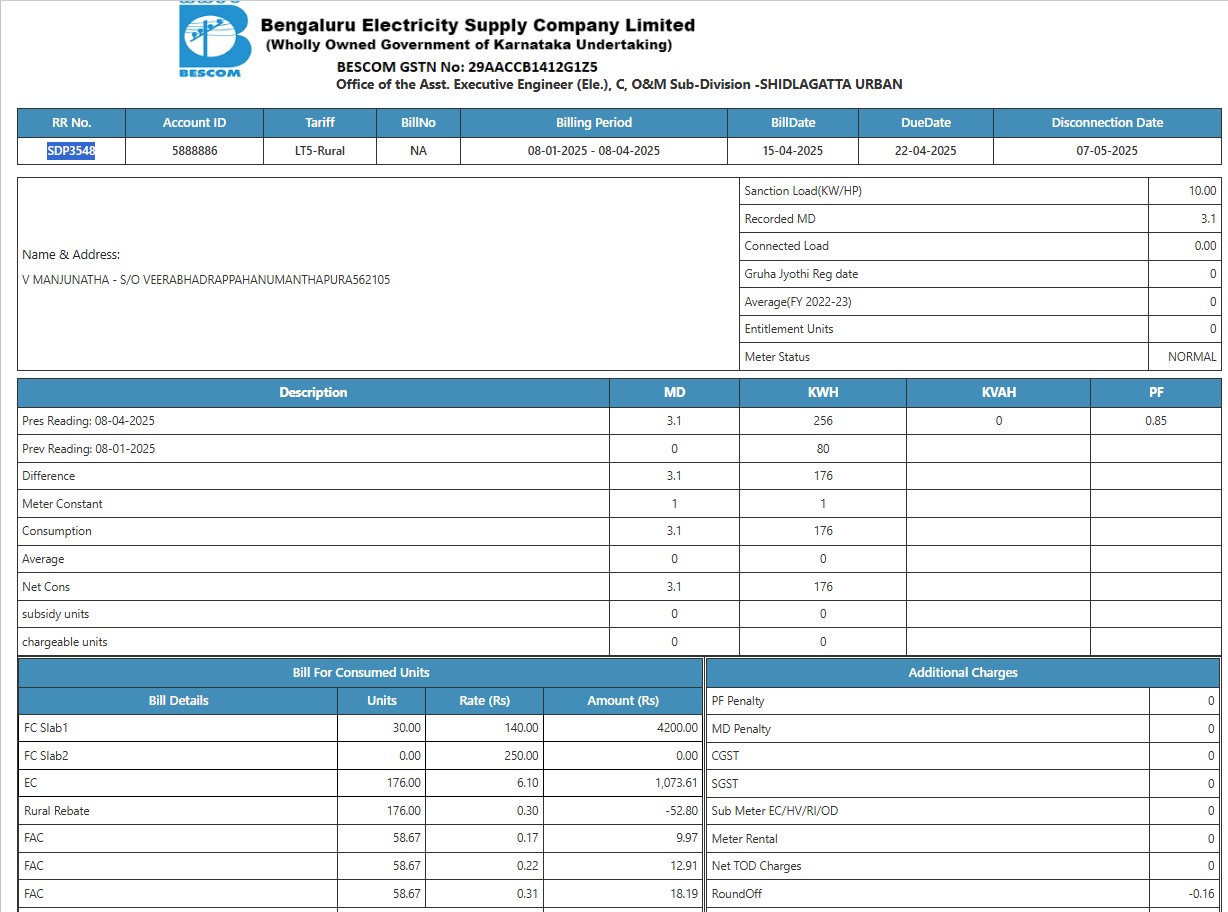Click the Description column header
This screenshot has height=912, width=1228.
click(313, 393)
